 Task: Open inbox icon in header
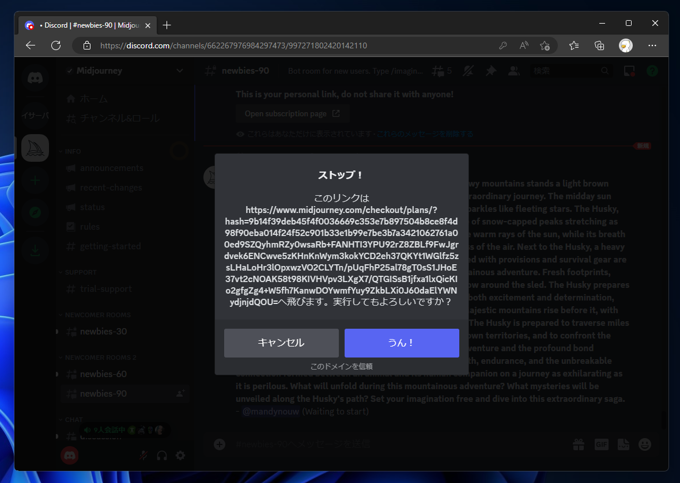click(x=629, y=71)
